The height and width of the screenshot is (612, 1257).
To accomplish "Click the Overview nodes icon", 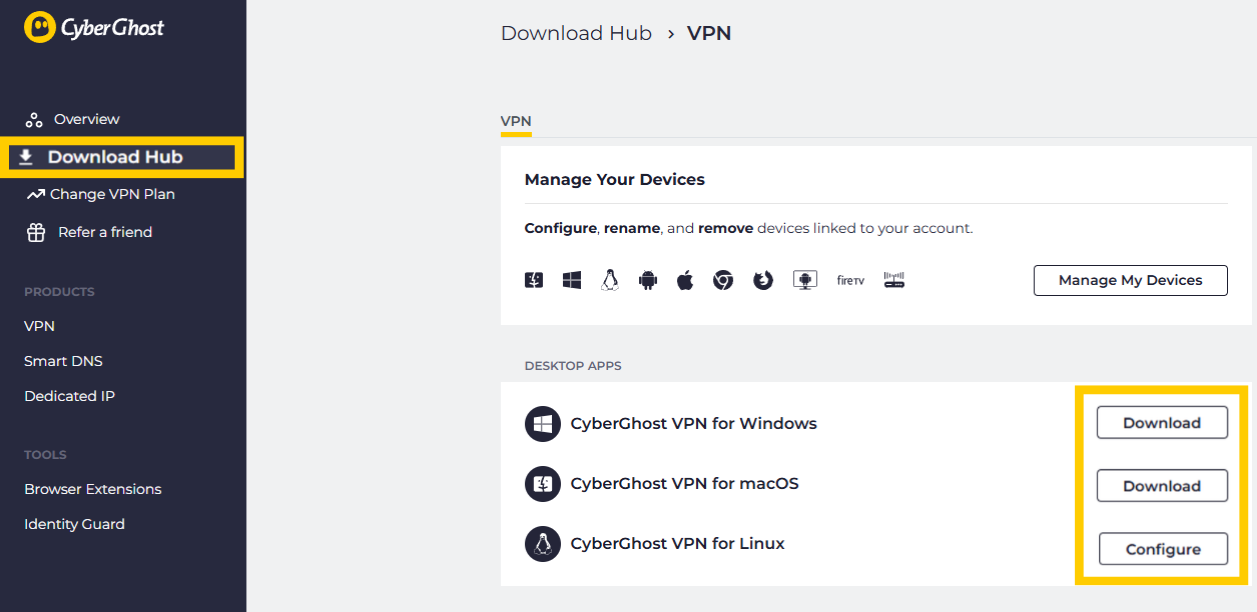I will pos(34,120).
